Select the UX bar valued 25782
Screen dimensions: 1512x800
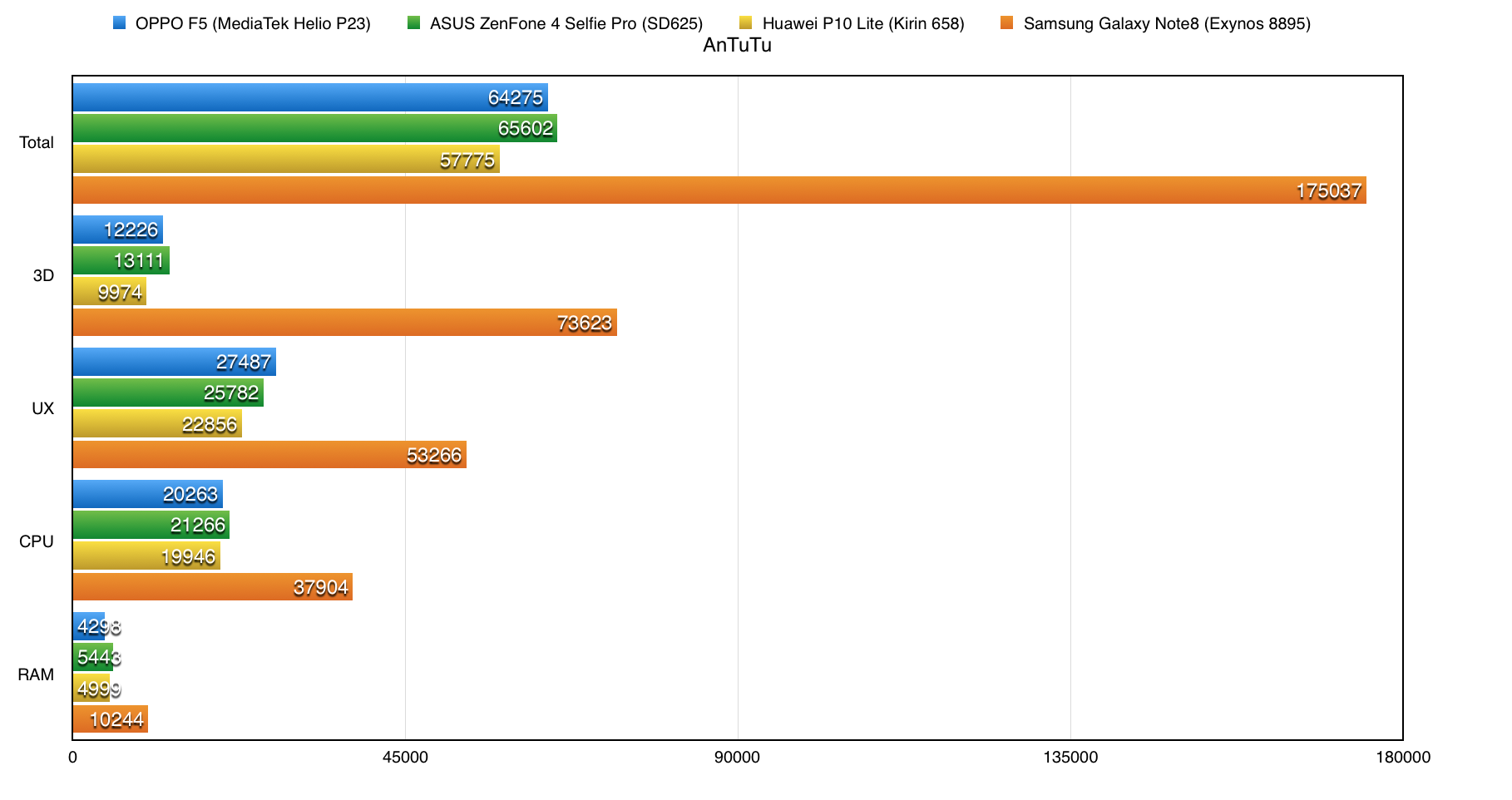click(x=168, y=393)
